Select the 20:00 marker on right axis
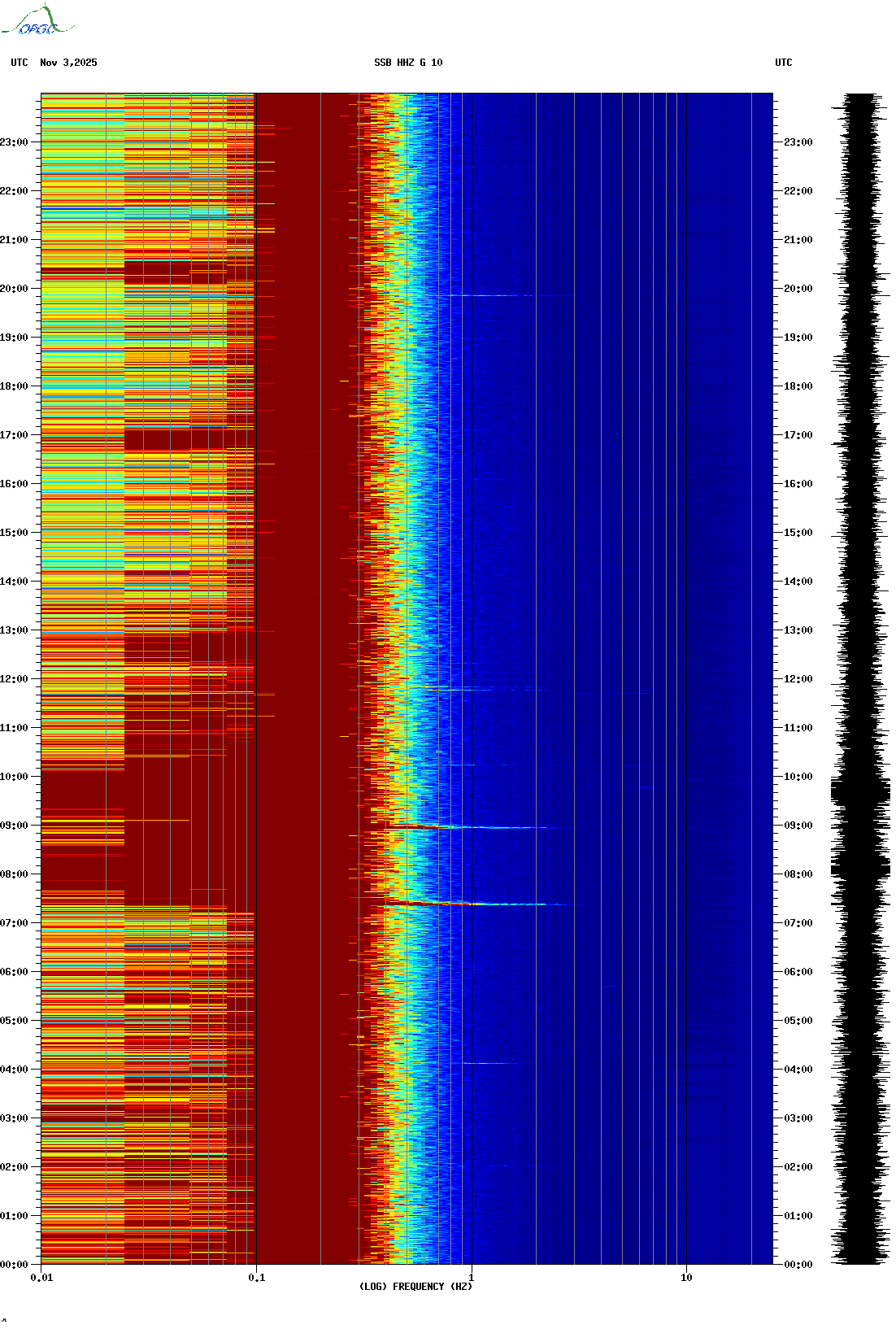The height and width of the screenshot is (1329, 896). click(x=798, y=289)
